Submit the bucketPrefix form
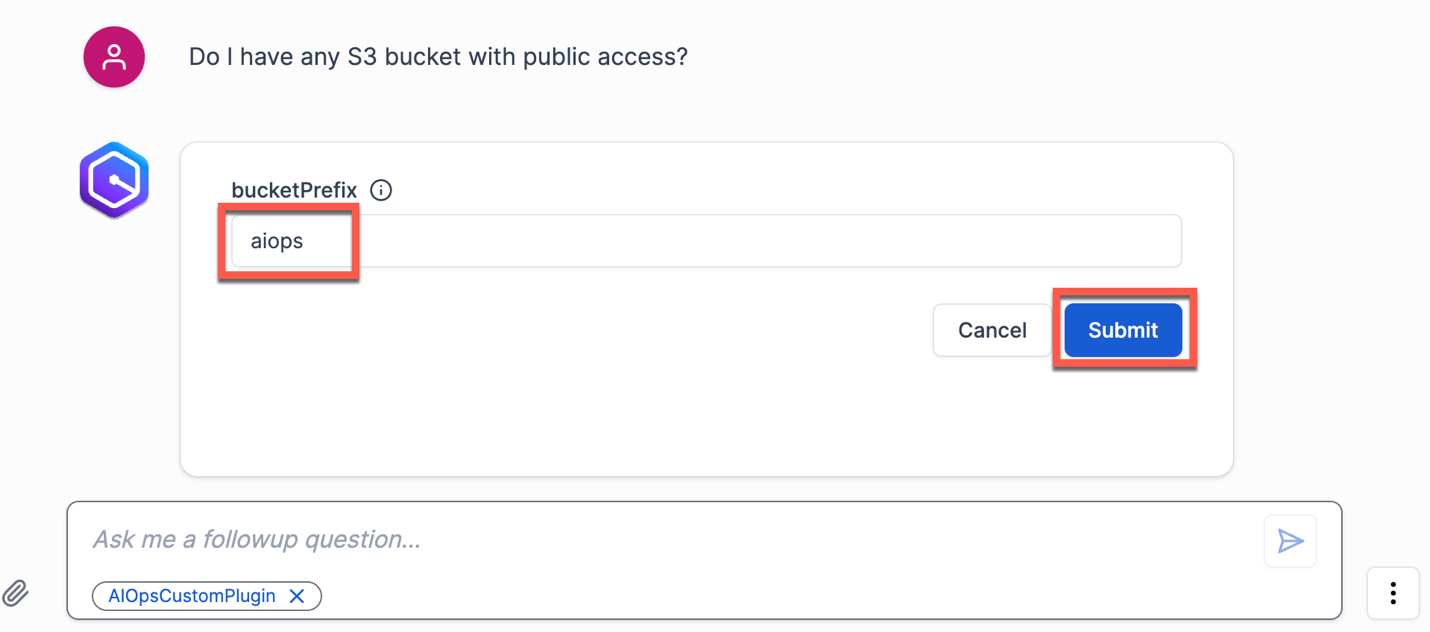The image size is (1430, 632). pyautogui.click(x=1122, y=330)
